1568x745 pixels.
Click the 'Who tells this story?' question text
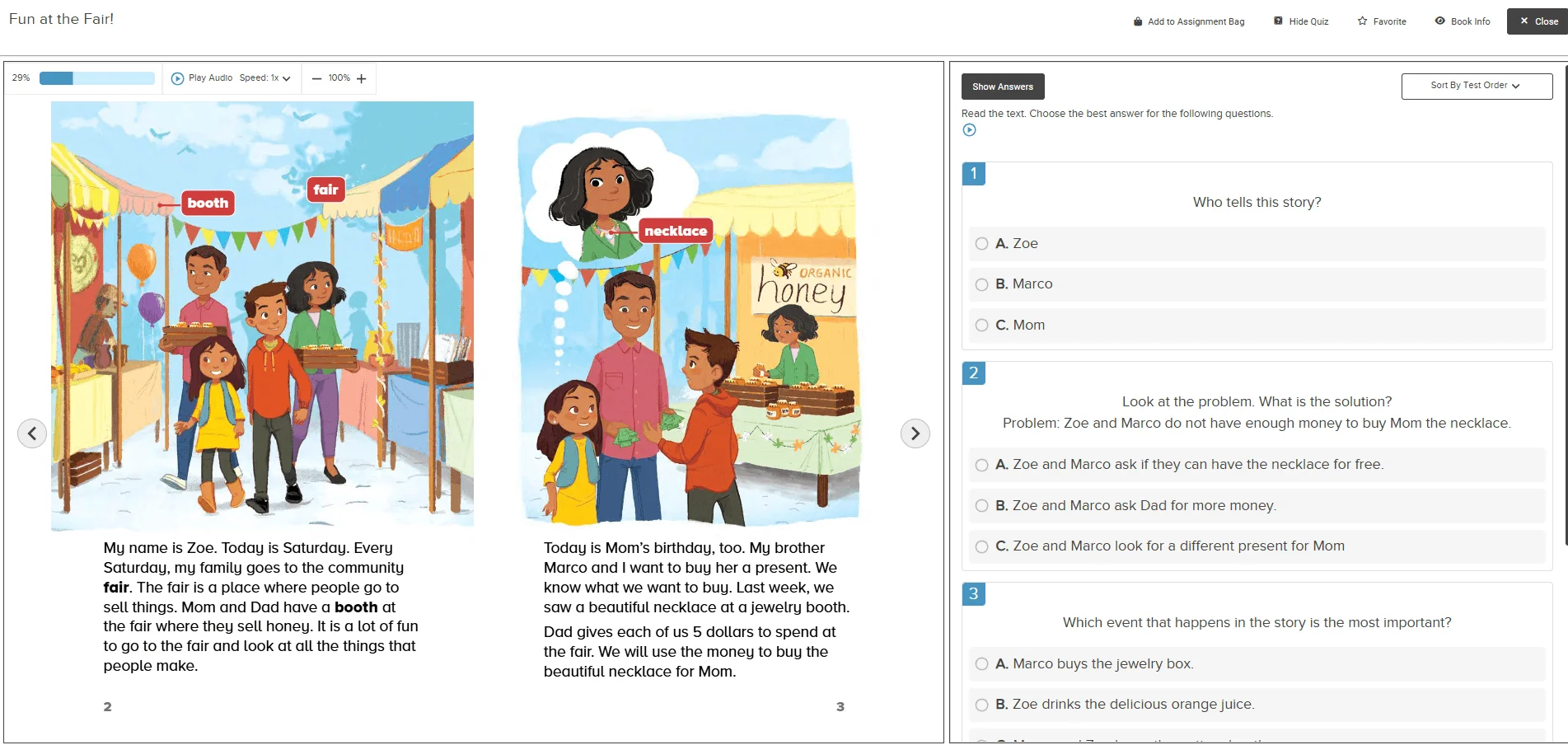pos(1257,203)
